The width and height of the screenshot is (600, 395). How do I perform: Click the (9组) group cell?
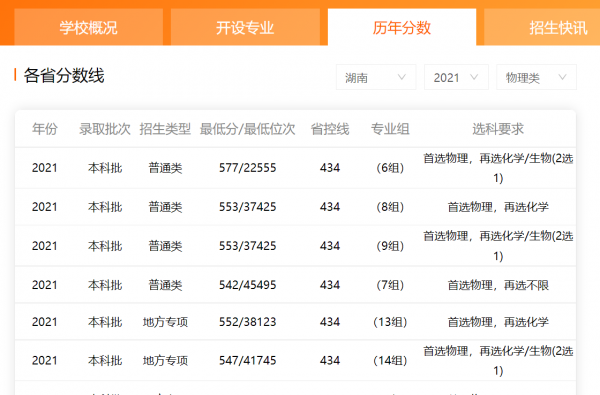(390, 246)
